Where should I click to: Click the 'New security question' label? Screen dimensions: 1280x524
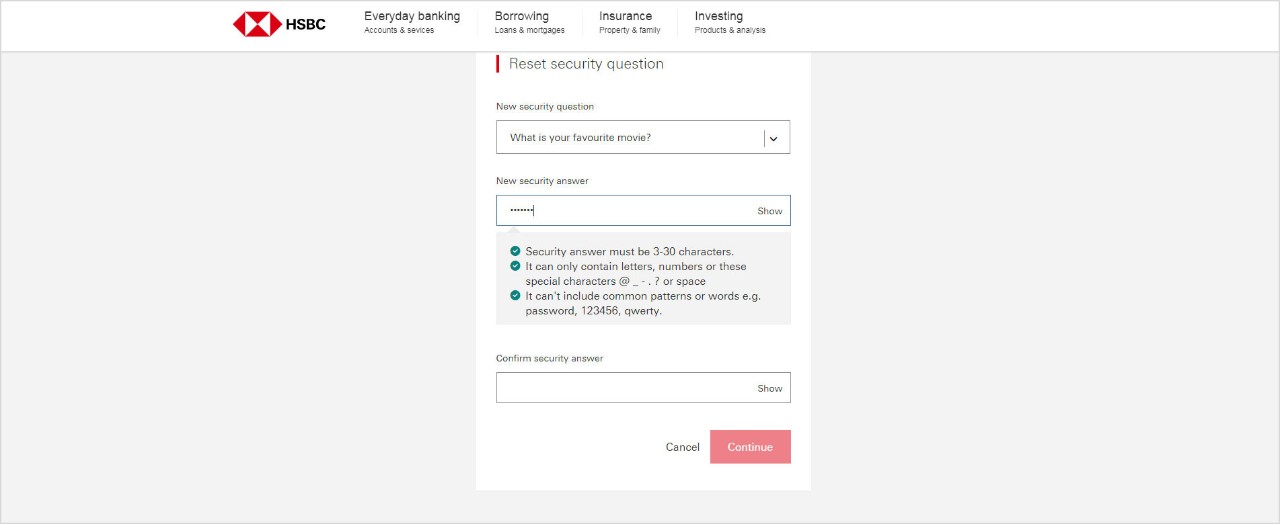pos(545,107)
